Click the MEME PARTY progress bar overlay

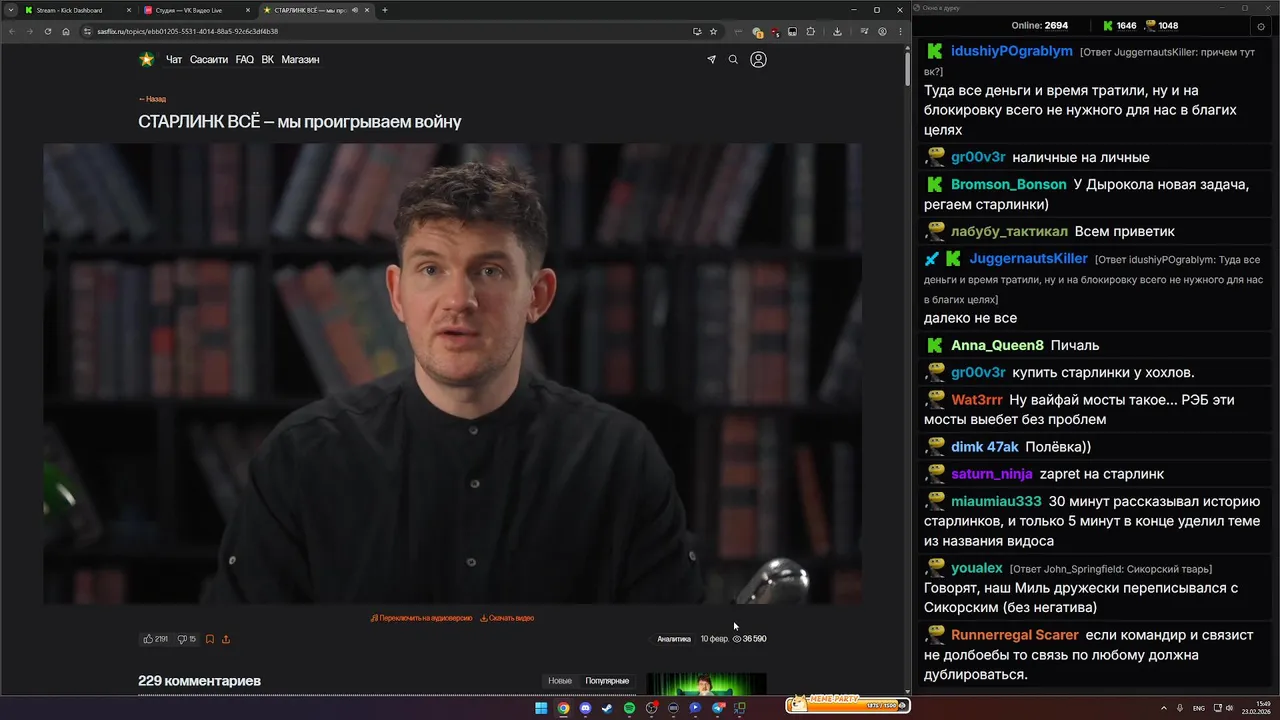tap(848, 704)
